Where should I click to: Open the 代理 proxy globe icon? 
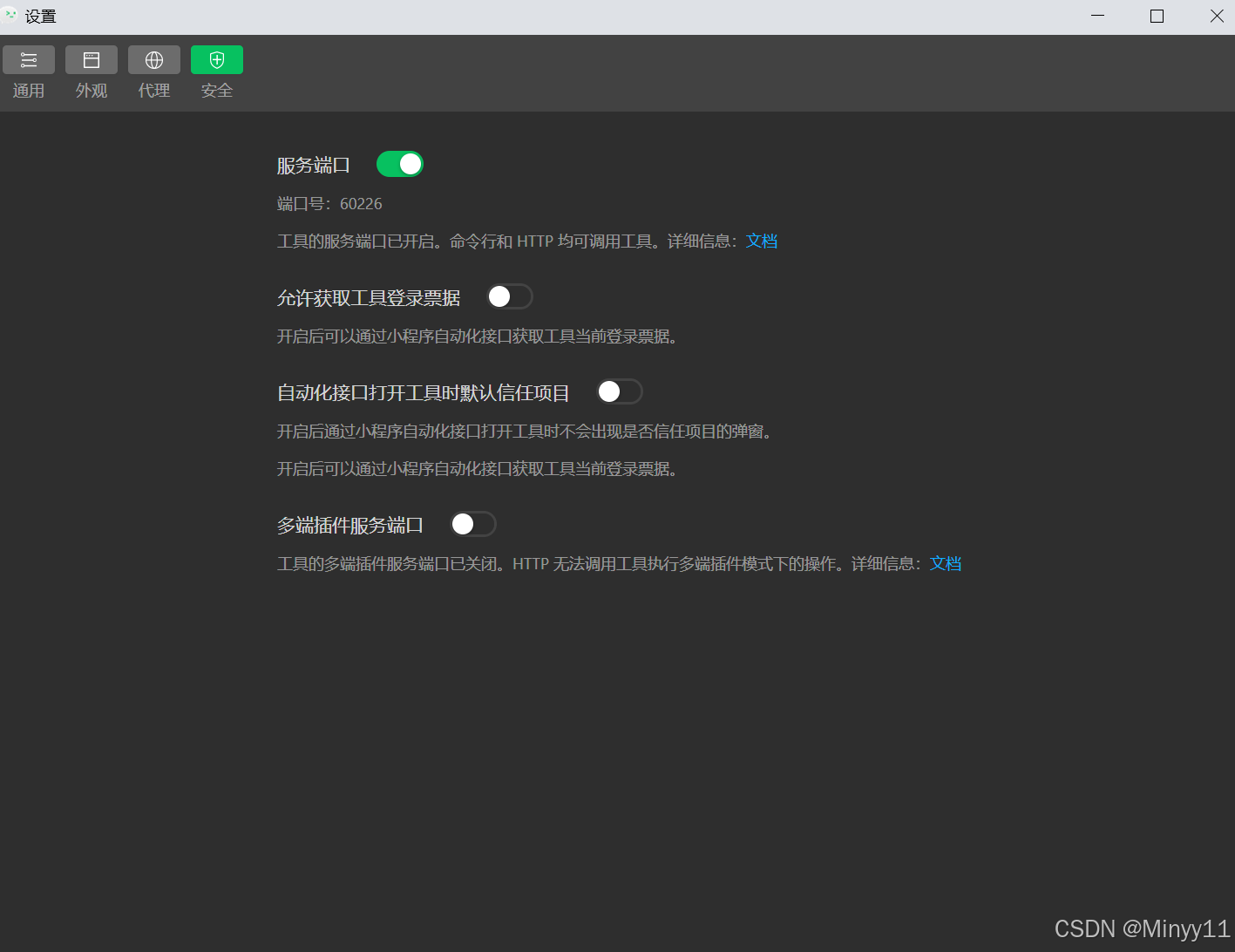coord(154,60)
